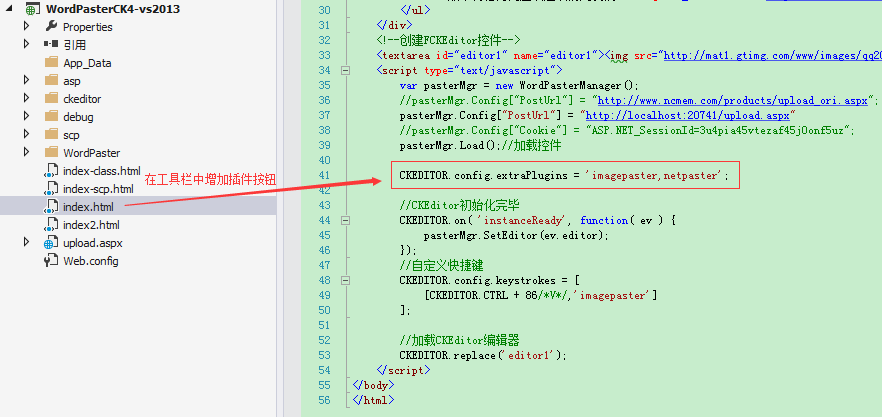Click the index-class.html file icon
This screenshot has width=882, height=417.
pyautogui.click(x=51, y=171)
